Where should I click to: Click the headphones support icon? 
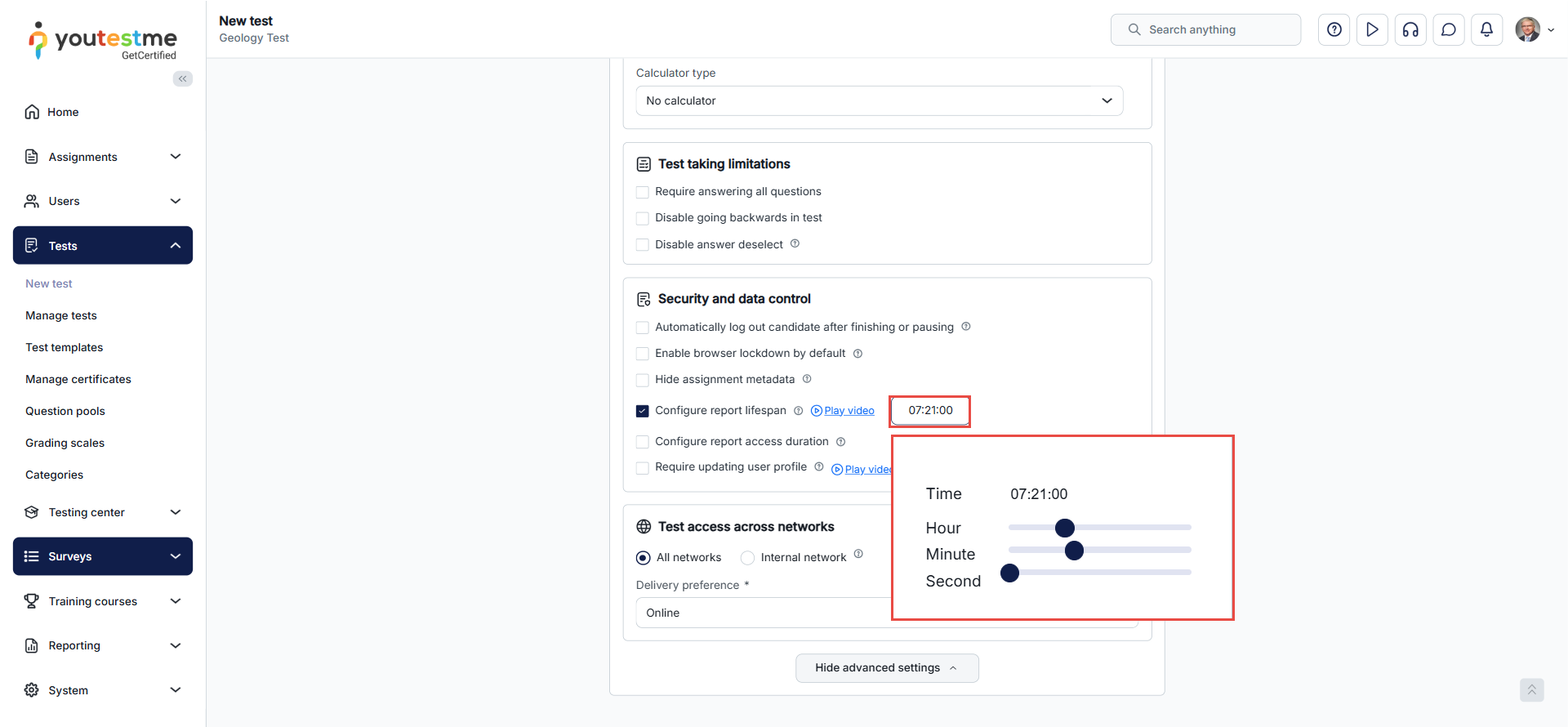[x=1410, y=30]
